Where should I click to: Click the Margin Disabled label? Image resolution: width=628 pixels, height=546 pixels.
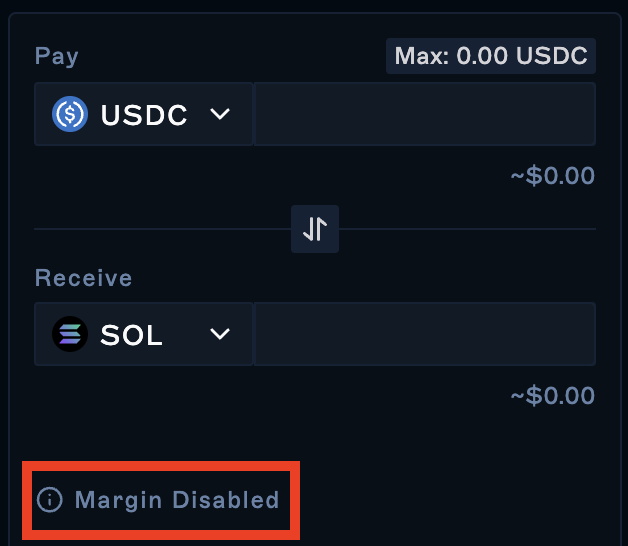point(177,500)
